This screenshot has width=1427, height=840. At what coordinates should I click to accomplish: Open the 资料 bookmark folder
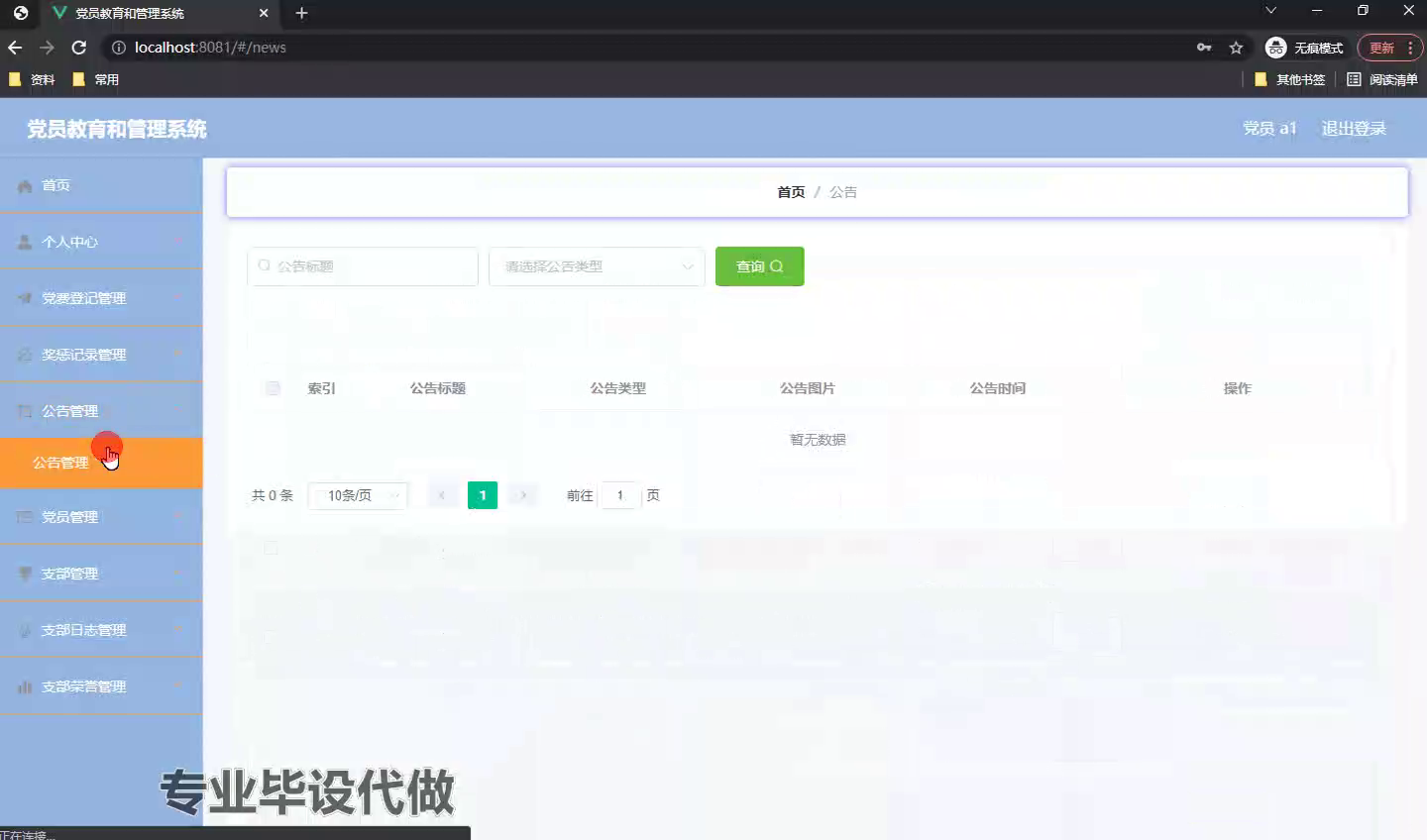click(31, 79)
